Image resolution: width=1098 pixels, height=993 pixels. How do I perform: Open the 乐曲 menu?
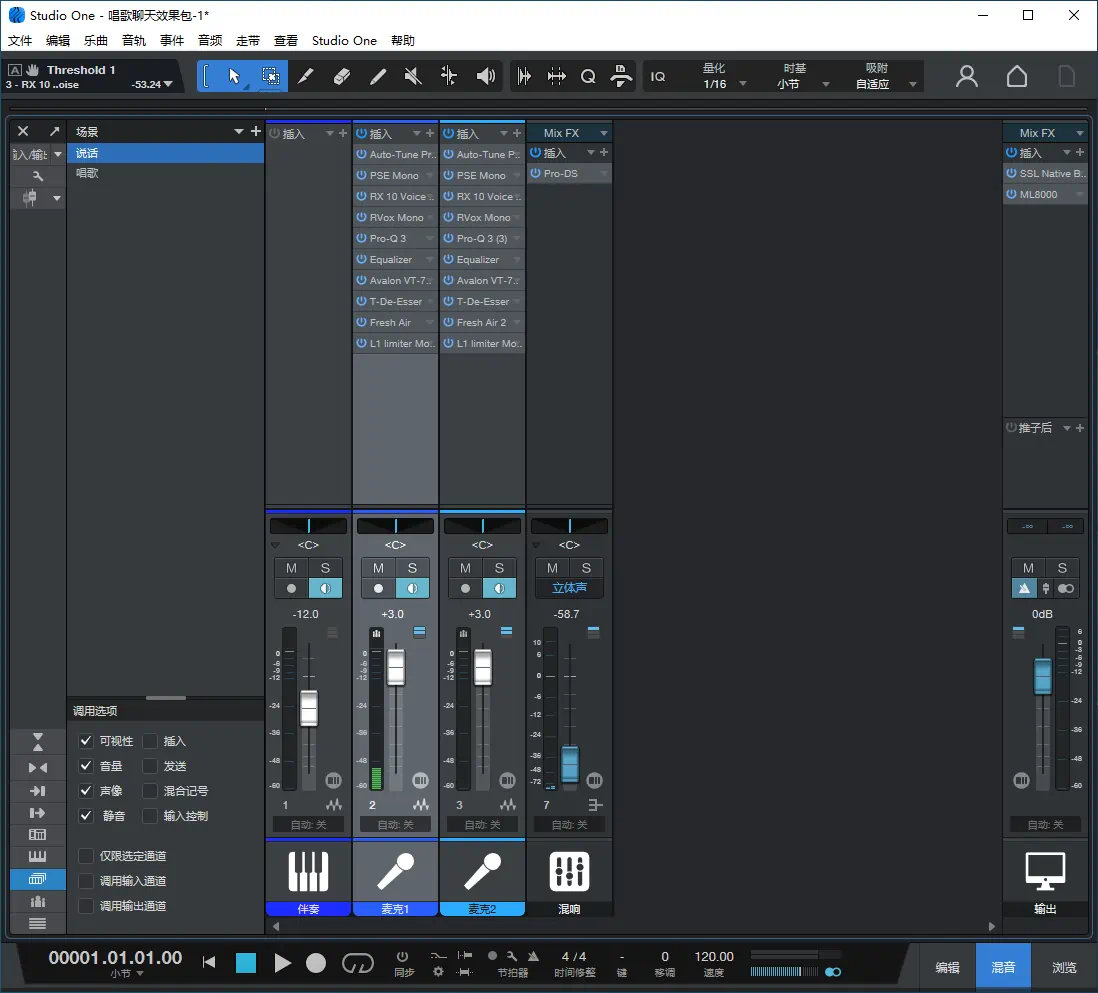(x=95, y=41)
